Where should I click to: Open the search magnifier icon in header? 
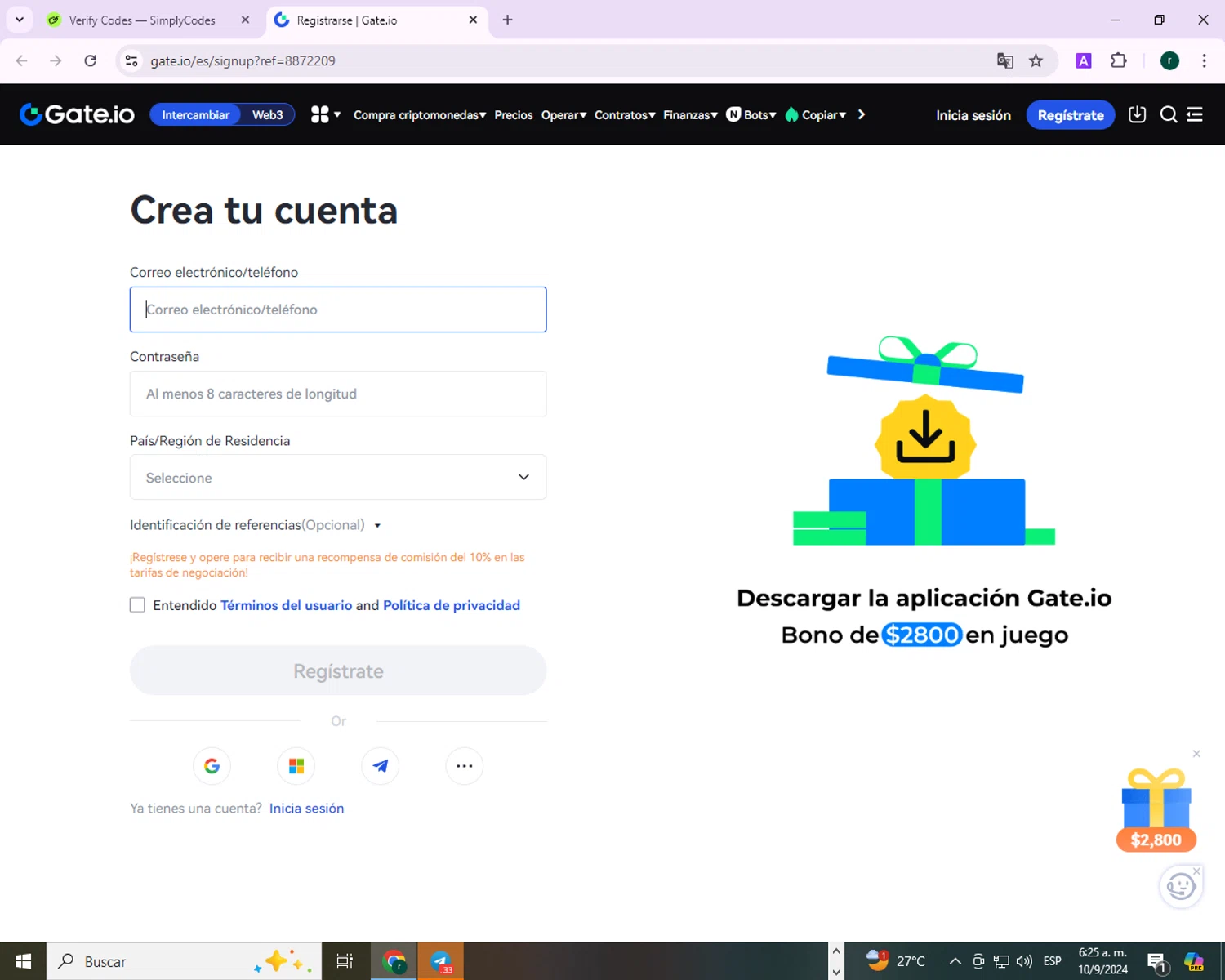[x=1169, y=114]
